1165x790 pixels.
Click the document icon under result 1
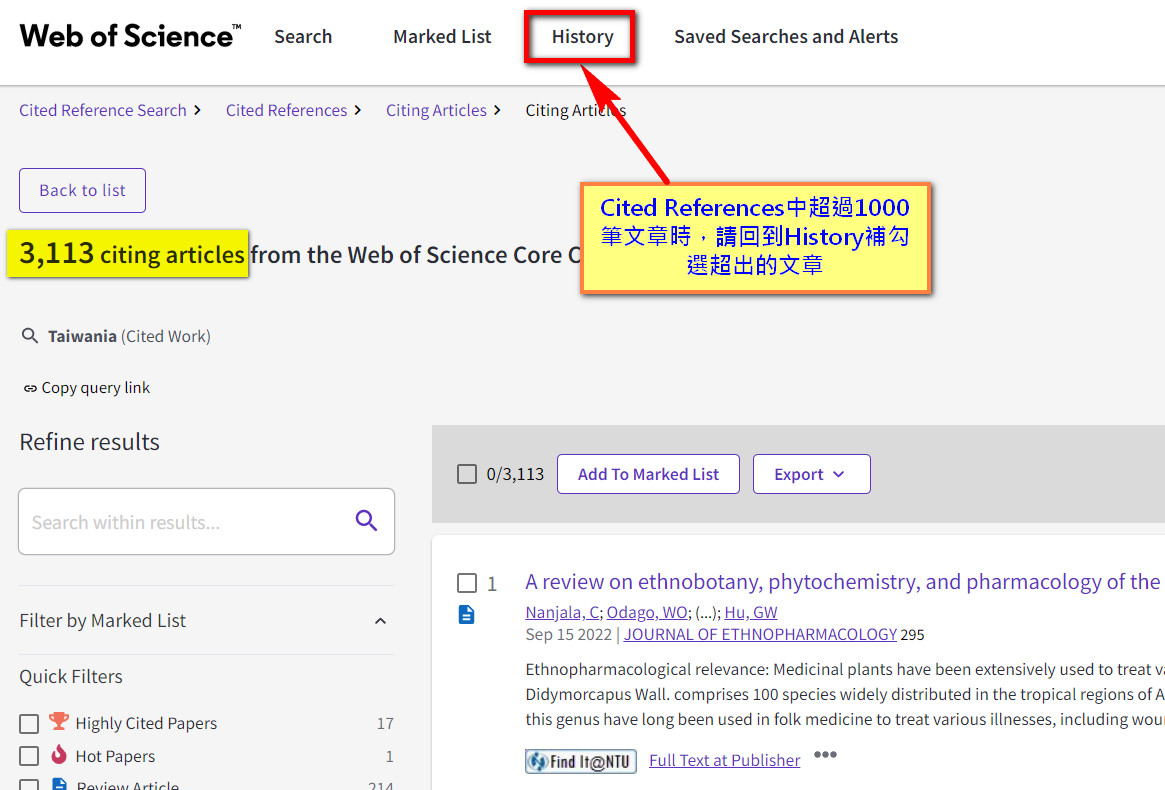(x=467, y=615)
